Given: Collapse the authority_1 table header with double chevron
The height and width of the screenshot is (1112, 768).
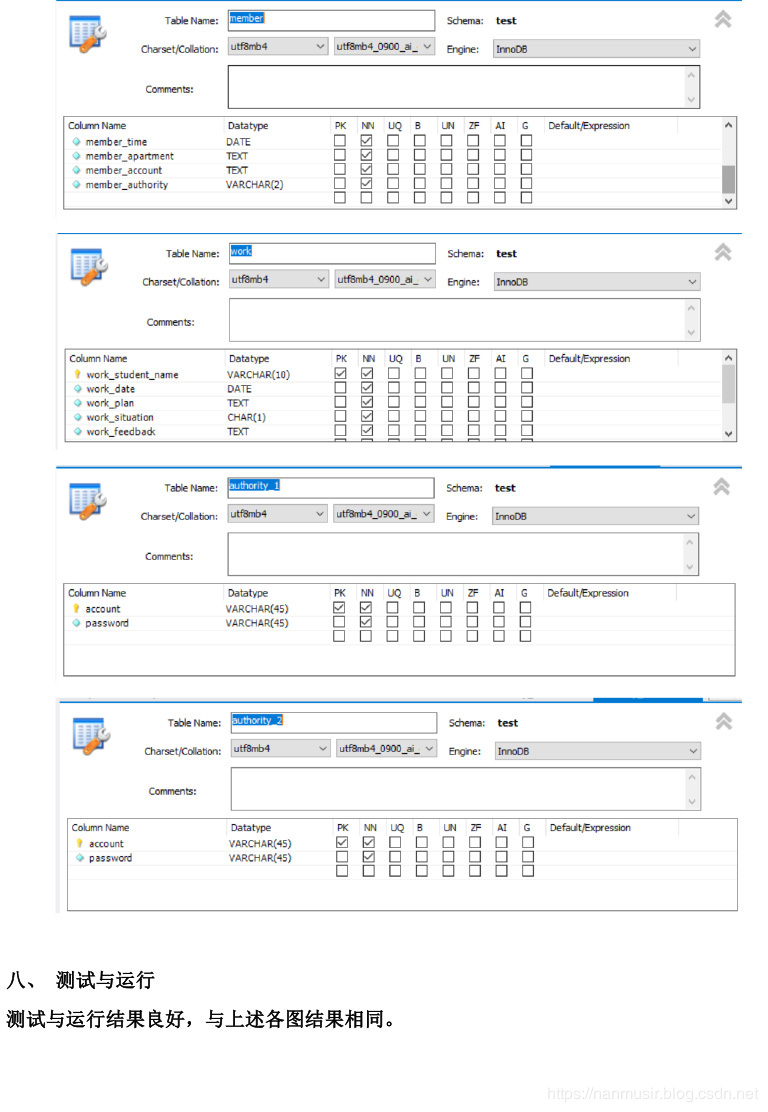Looking at the screenshot, I should (x=721, y=487).
